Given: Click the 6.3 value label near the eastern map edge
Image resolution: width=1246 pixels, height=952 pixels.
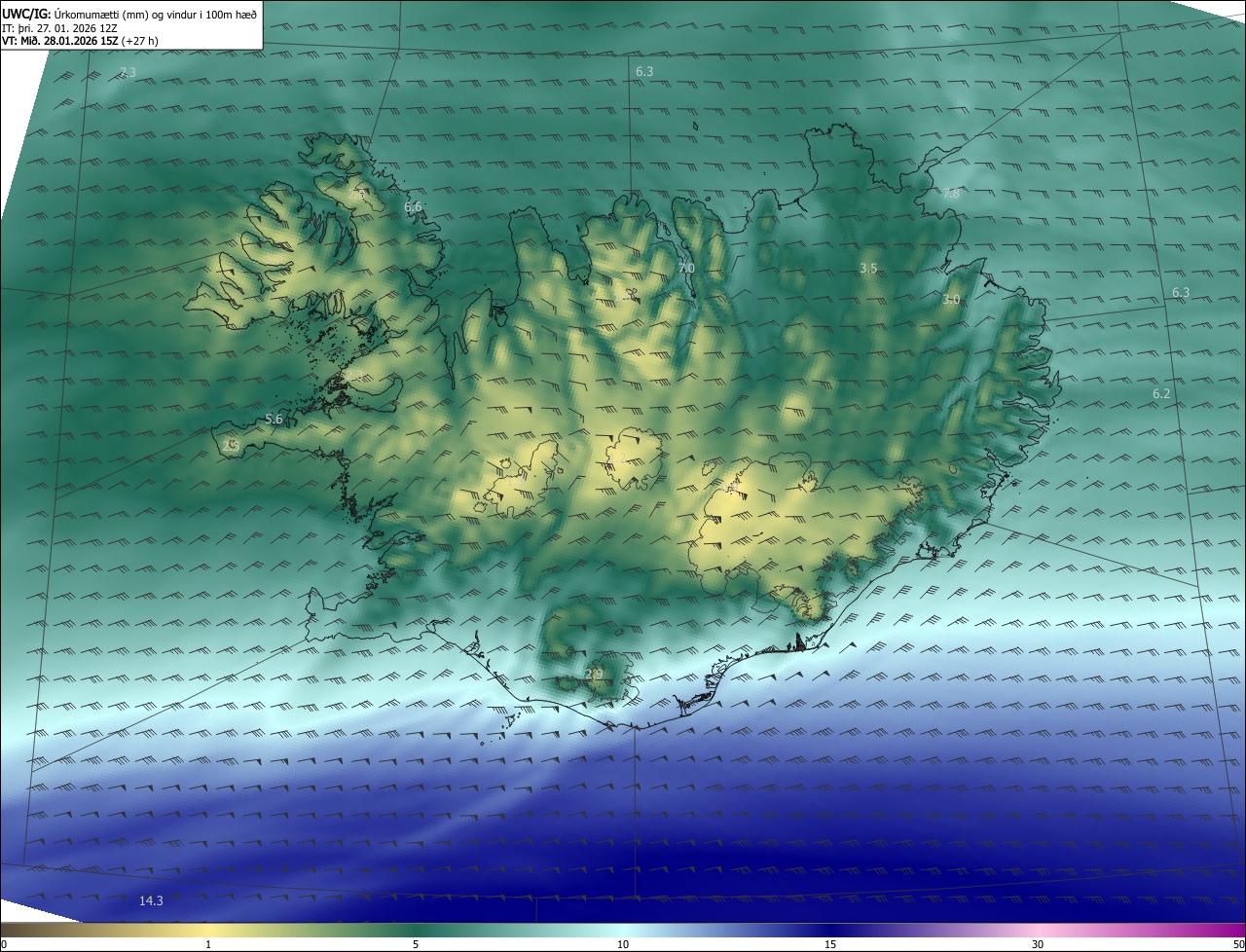Looking at the screenshot, I should pyautogui.click(x=1181, y=293).
